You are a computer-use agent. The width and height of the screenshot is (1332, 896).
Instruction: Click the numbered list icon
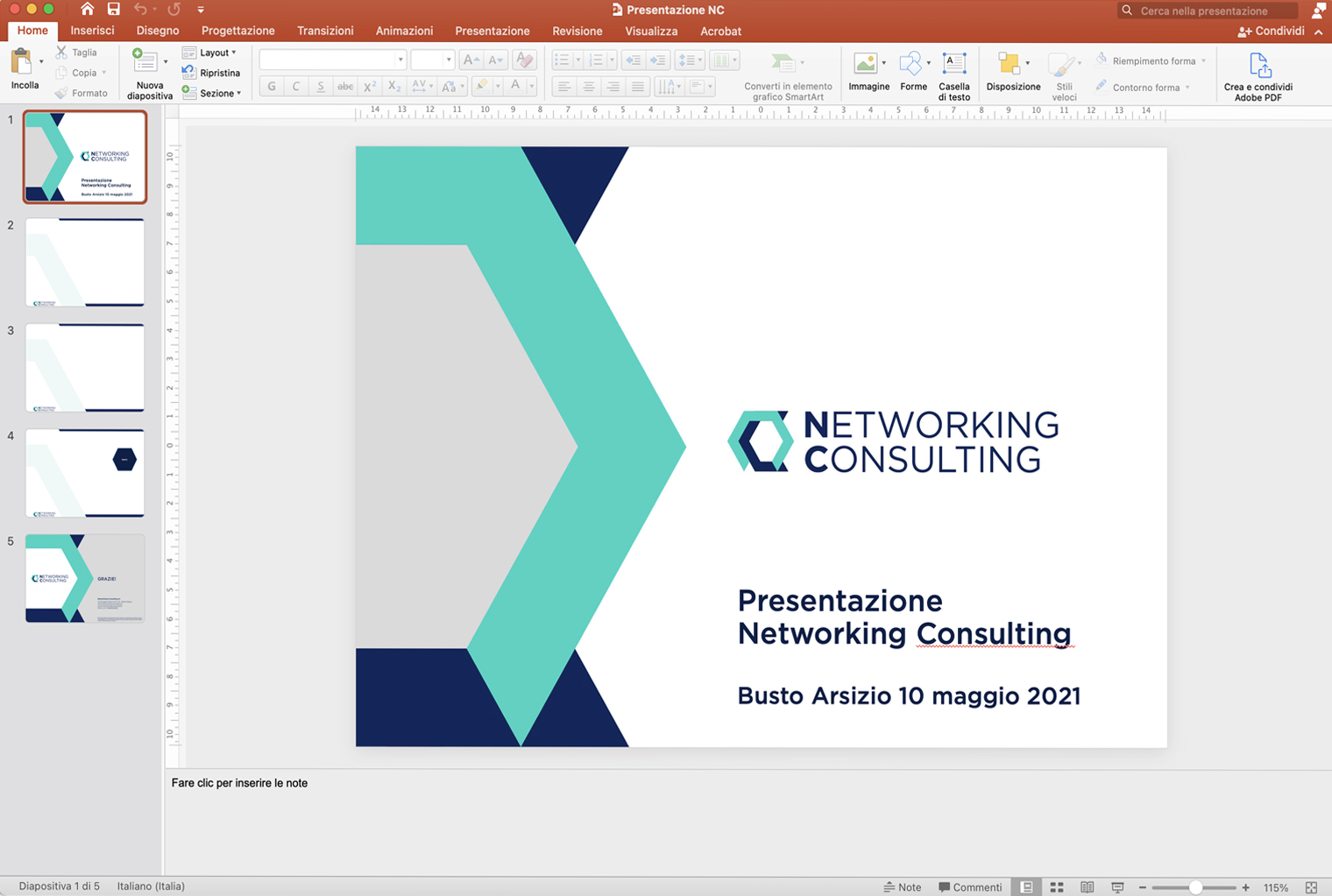pyautogui.click(x=596, y=60)
